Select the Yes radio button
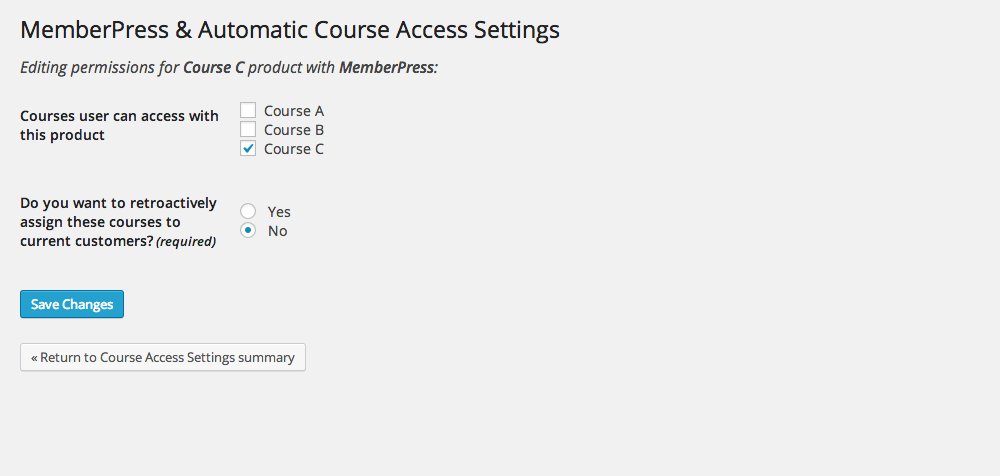Image resolution: width=1000 pixels, height=476 pixels. (x=248, y=212)
